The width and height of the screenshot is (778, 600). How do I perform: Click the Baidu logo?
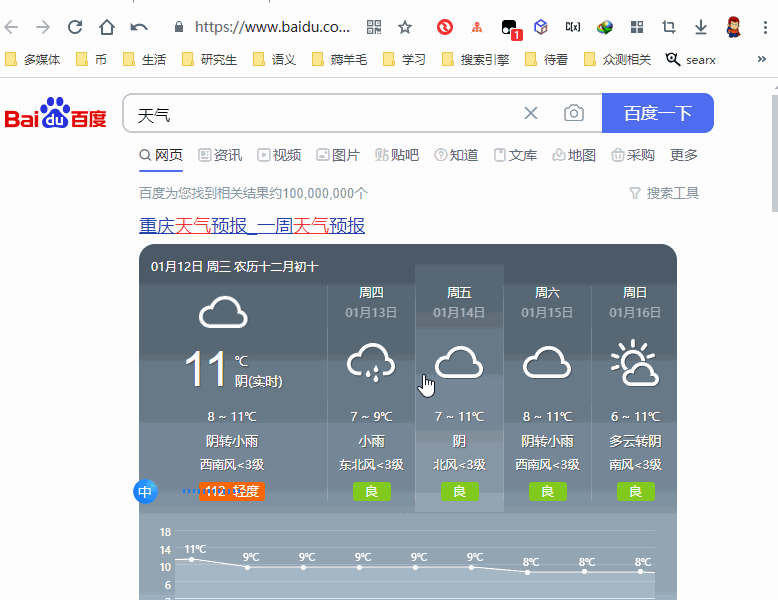pos(56,113)
